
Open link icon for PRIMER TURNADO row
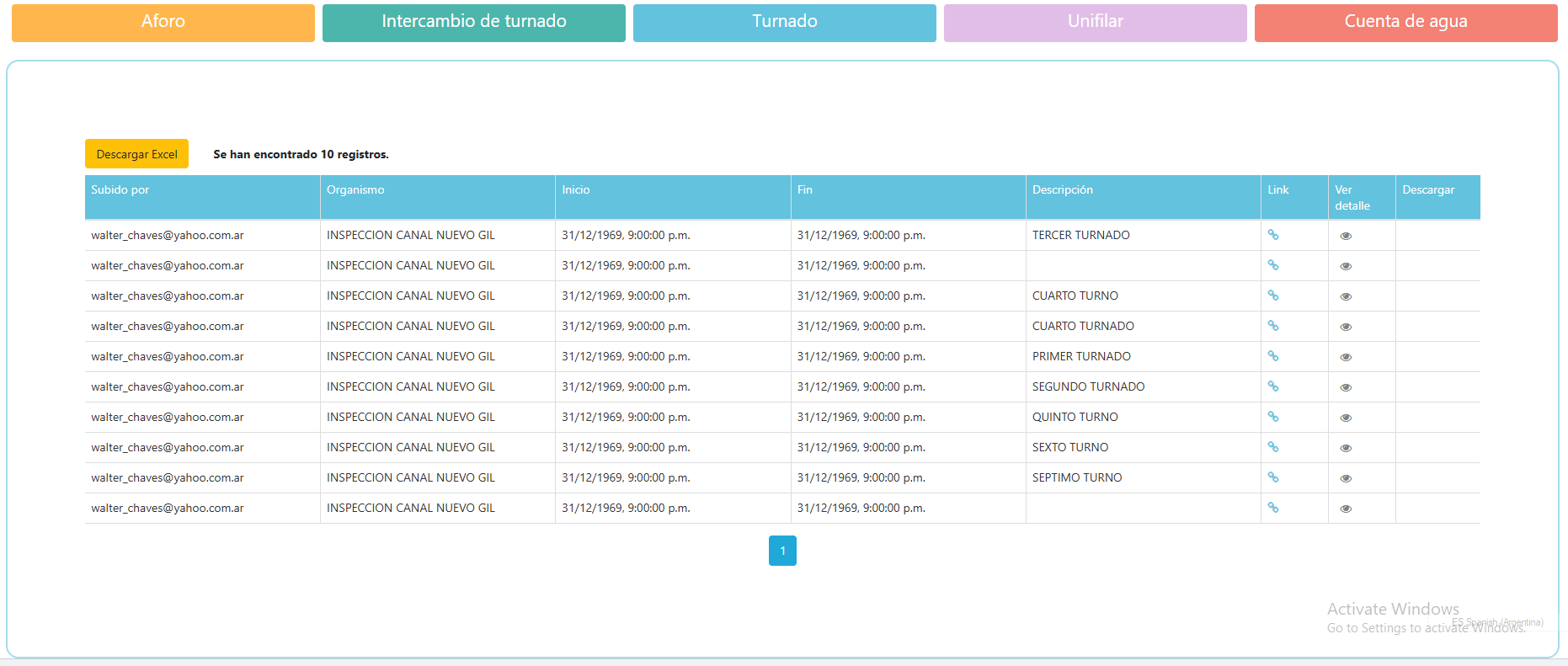pos(1272,356)
